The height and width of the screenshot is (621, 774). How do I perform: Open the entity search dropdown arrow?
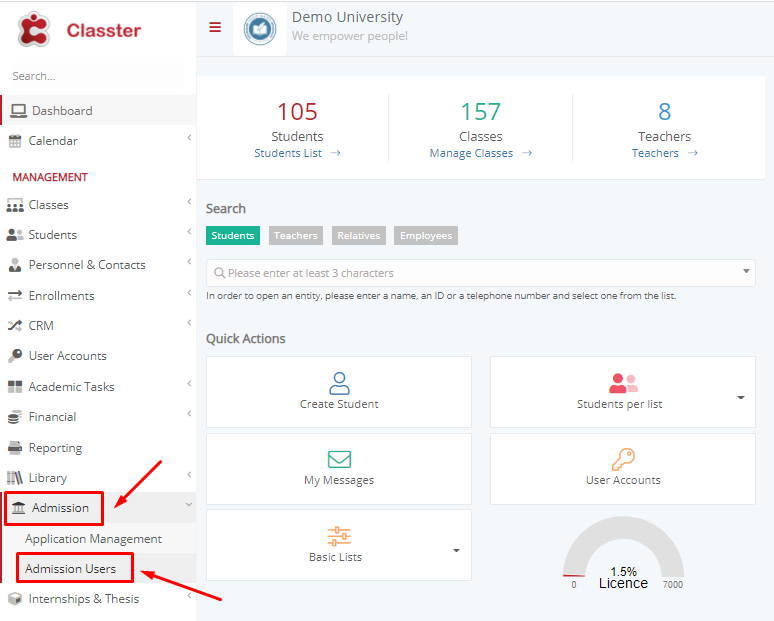[x=746, y=271]
